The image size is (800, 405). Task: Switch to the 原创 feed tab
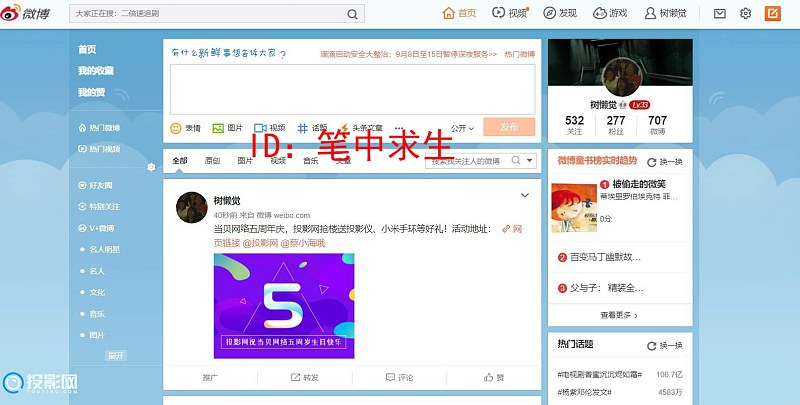[212, 161]
